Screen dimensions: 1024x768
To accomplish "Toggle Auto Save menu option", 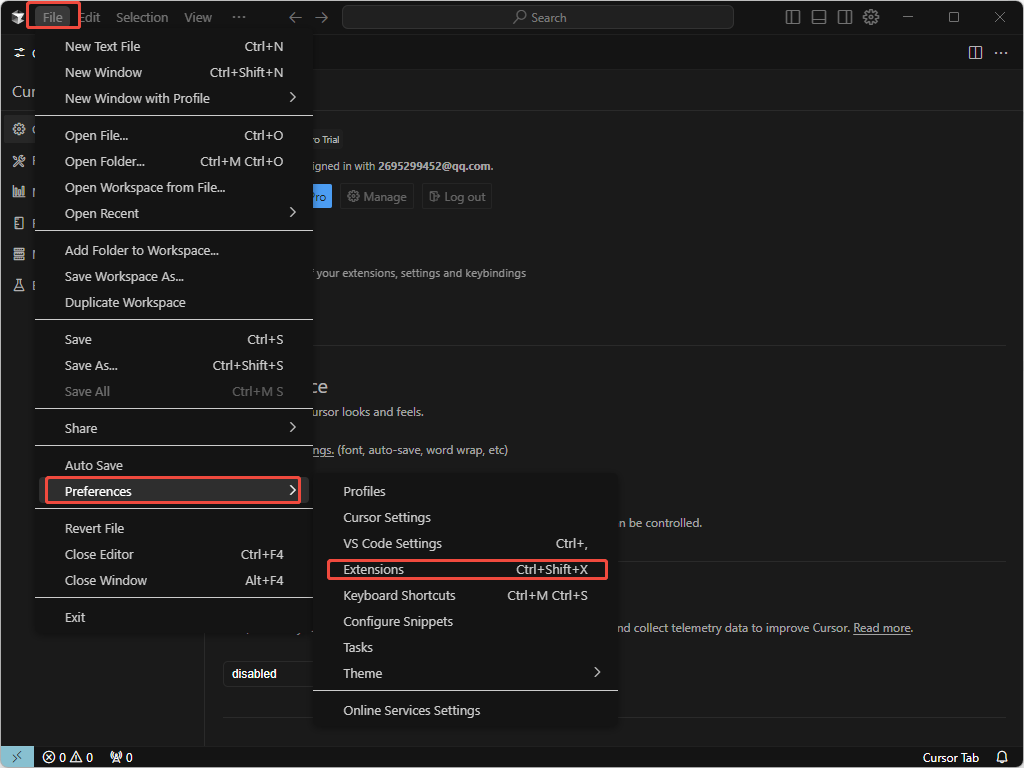I will click(x=174, y=465).
